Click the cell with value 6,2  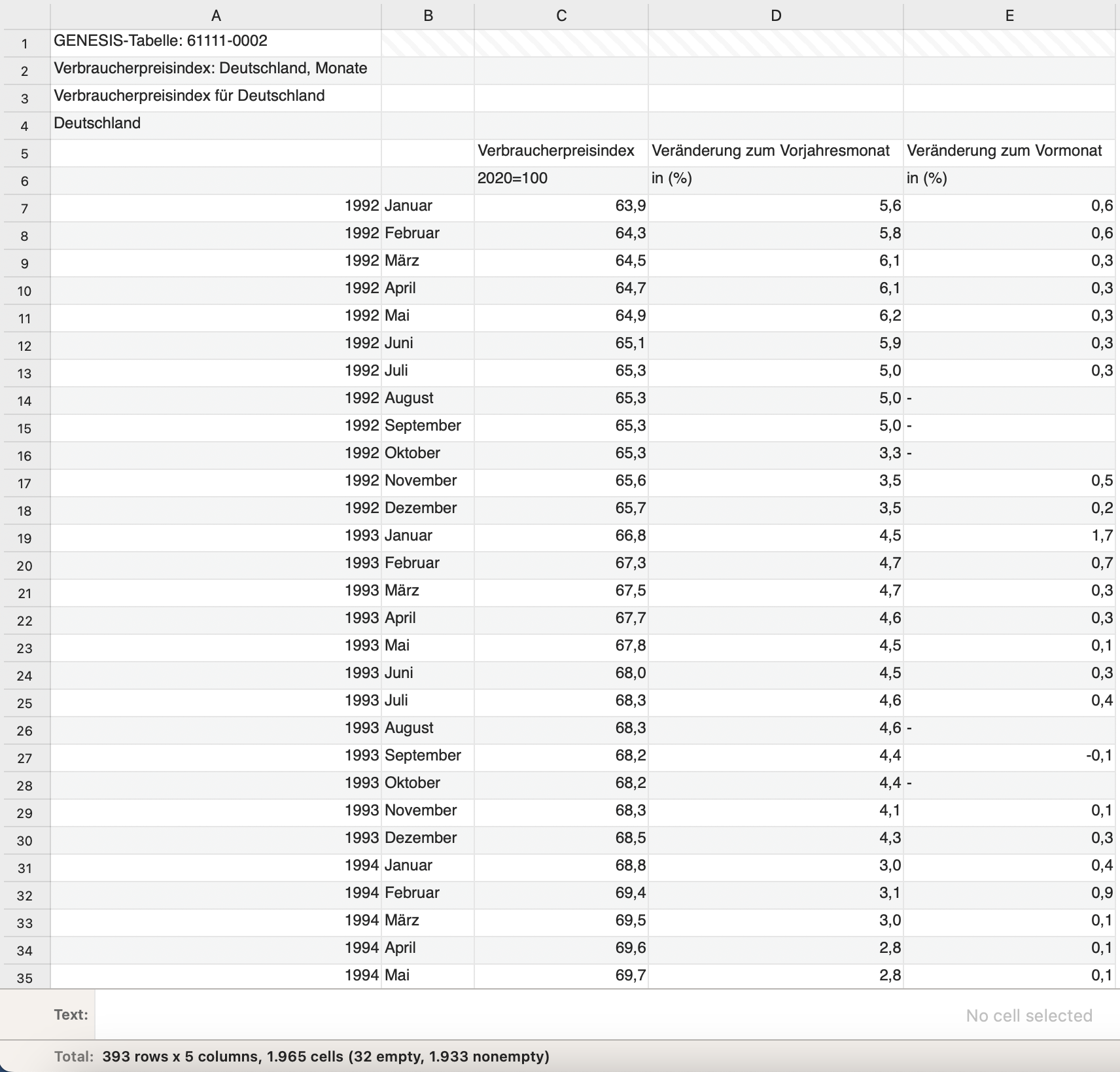pos(776,316)
